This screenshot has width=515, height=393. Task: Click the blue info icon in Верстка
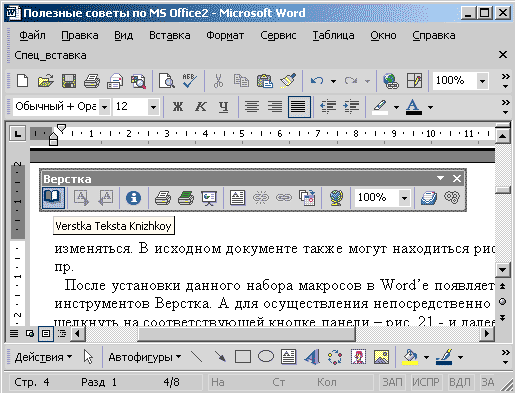coord(133,198)
